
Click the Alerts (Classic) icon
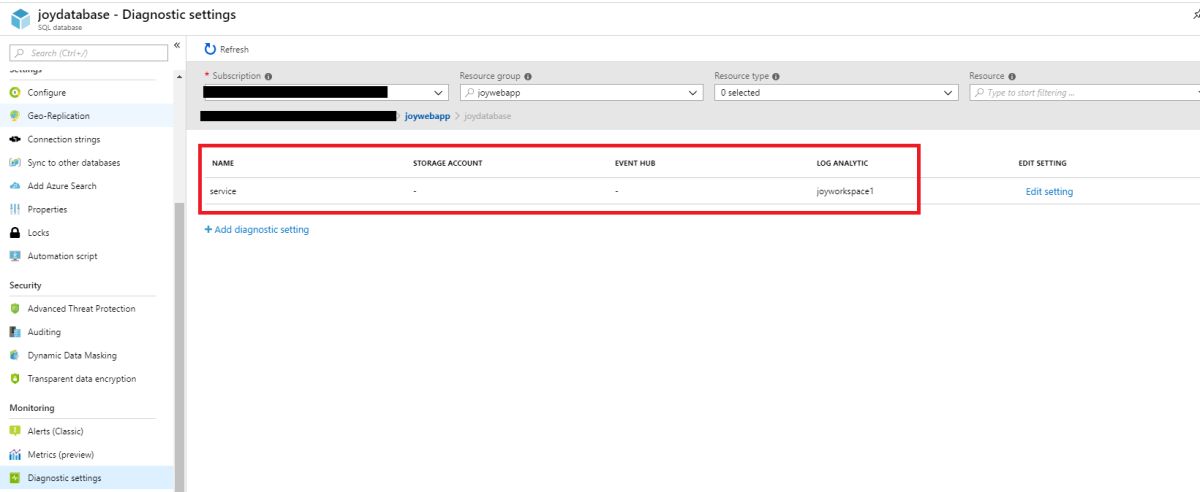click(x=15, y=431)
